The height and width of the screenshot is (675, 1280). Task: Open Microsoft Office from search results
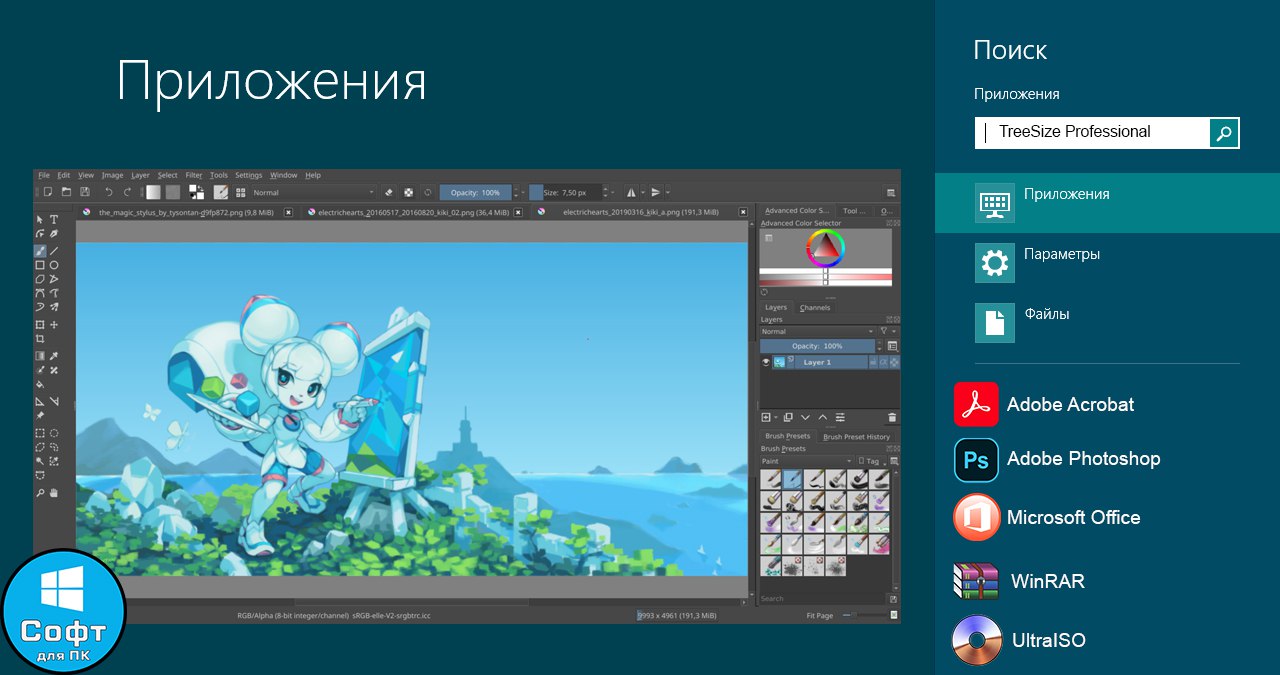[1048, 517]
